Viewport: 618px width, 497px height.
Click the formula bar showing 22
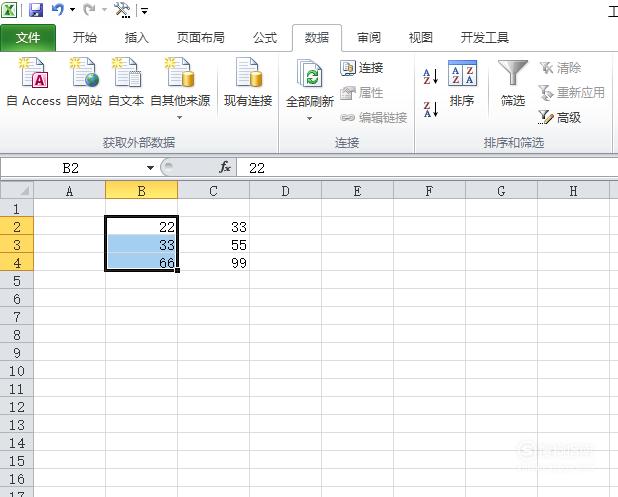(427, 168)
